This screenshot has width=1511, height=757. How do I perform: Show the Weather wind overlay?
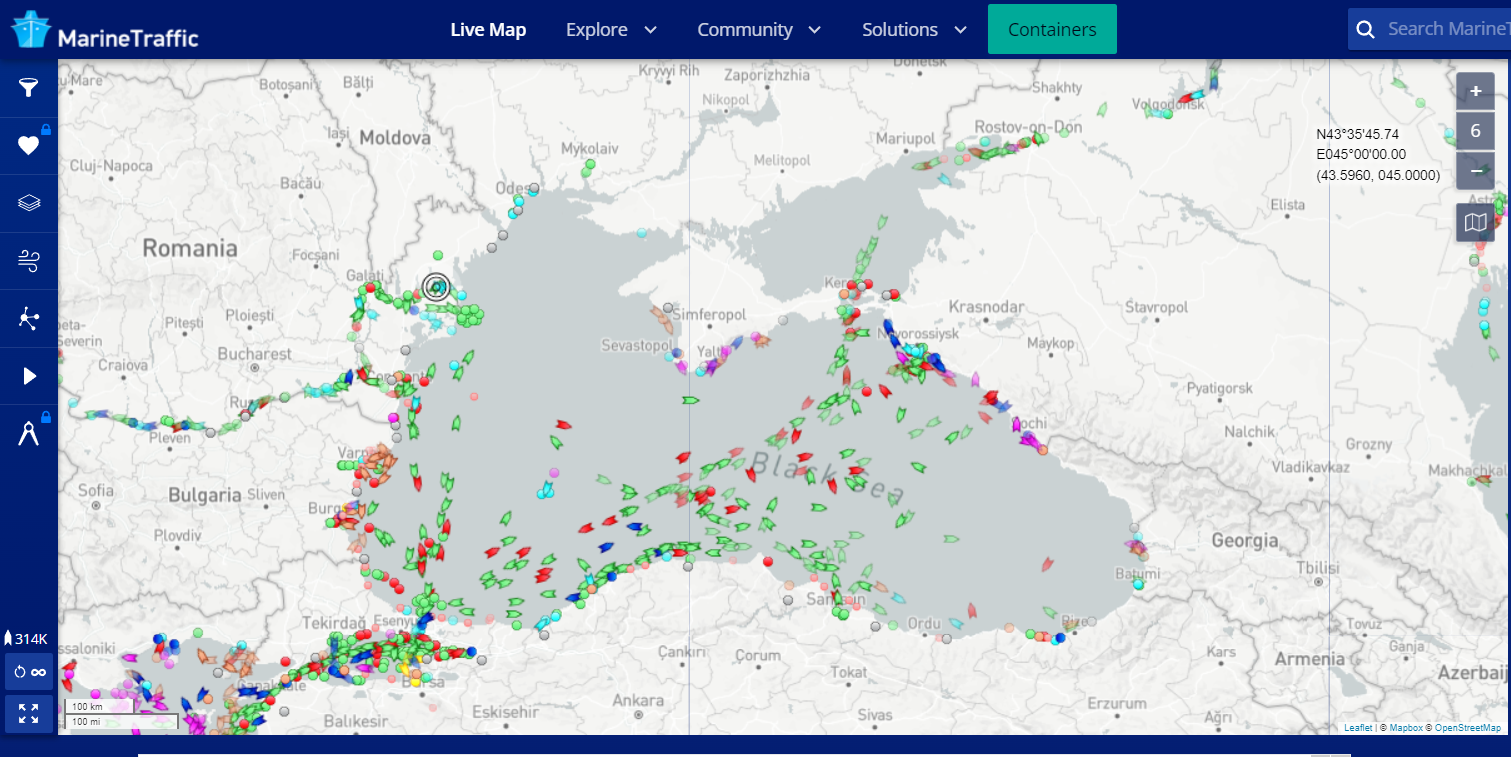[x=28, y=260]
